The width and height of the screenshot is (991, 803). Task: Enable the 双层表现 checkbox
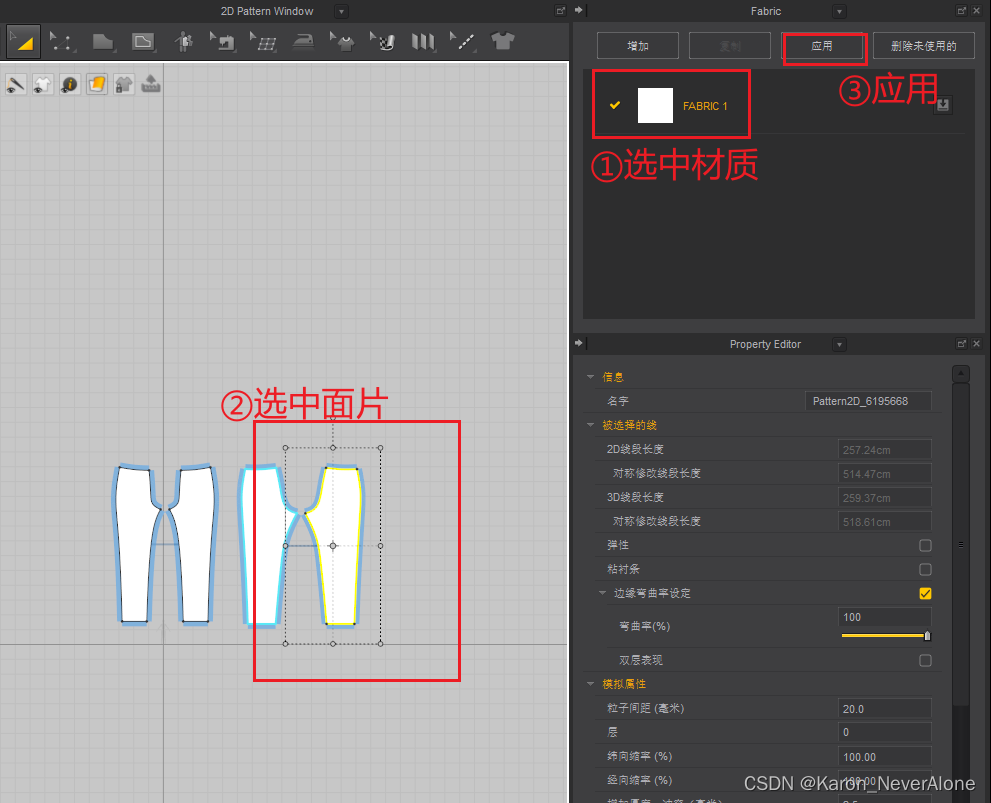pyautogui.click(x=925, y=660)
